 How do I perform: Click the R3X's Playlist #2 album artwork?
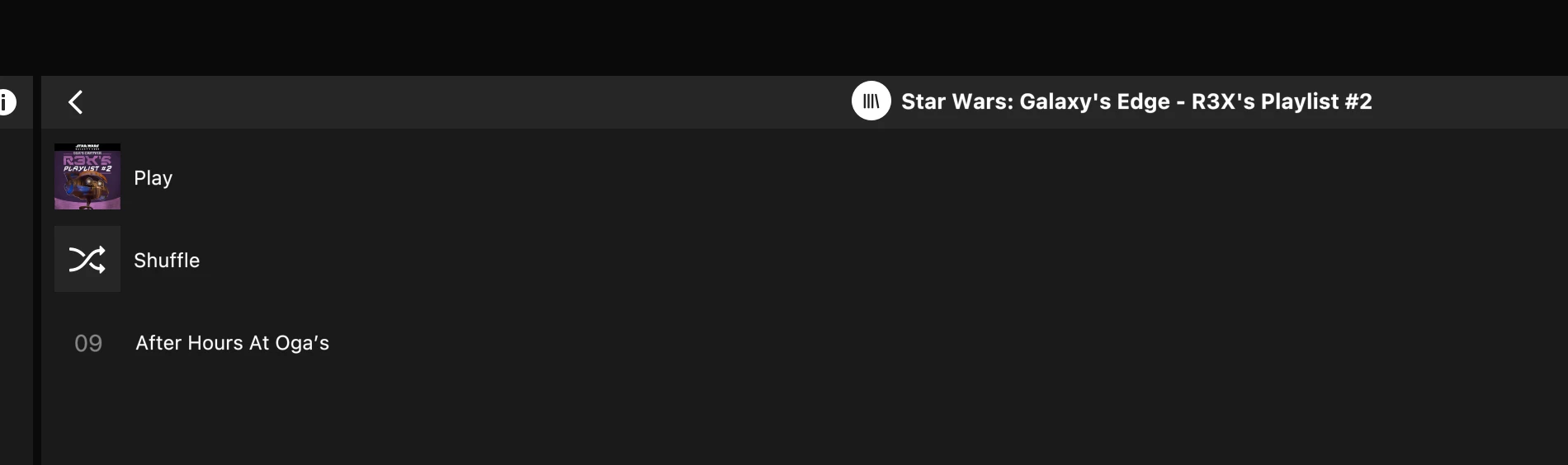(87, 176)
